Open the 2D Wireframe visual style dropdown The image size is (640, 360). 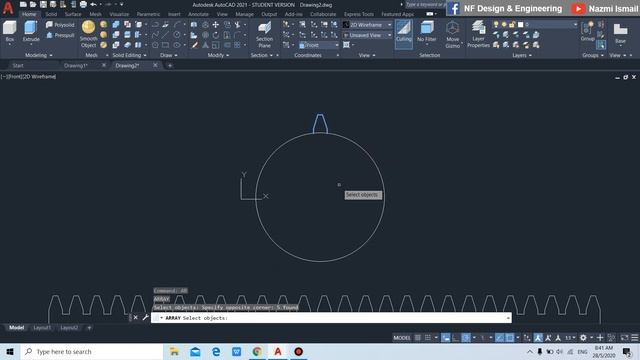pyautogui.click(x=367, y=25)
